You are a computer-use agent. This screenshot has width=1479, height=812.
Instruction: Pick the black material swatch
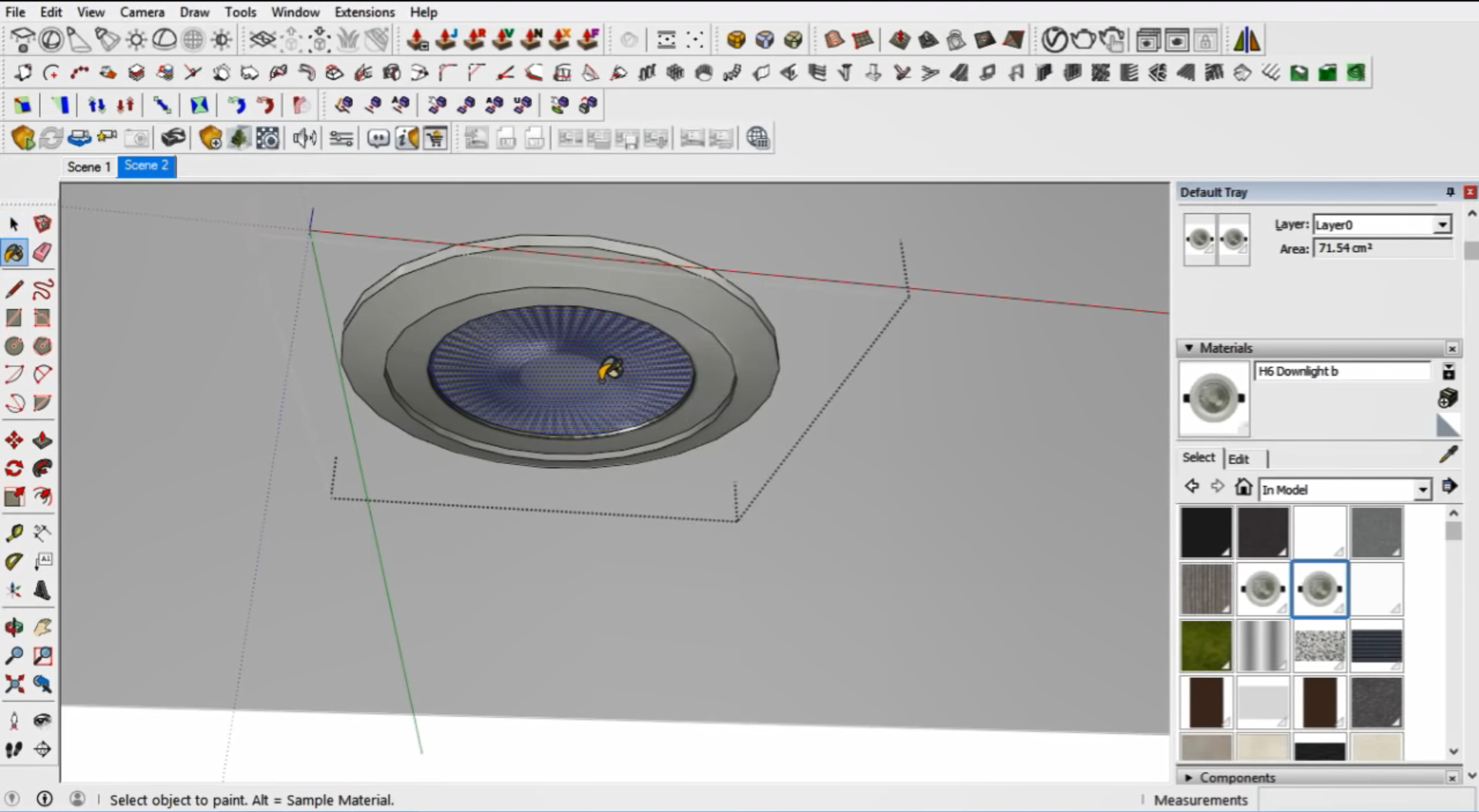1206,532
